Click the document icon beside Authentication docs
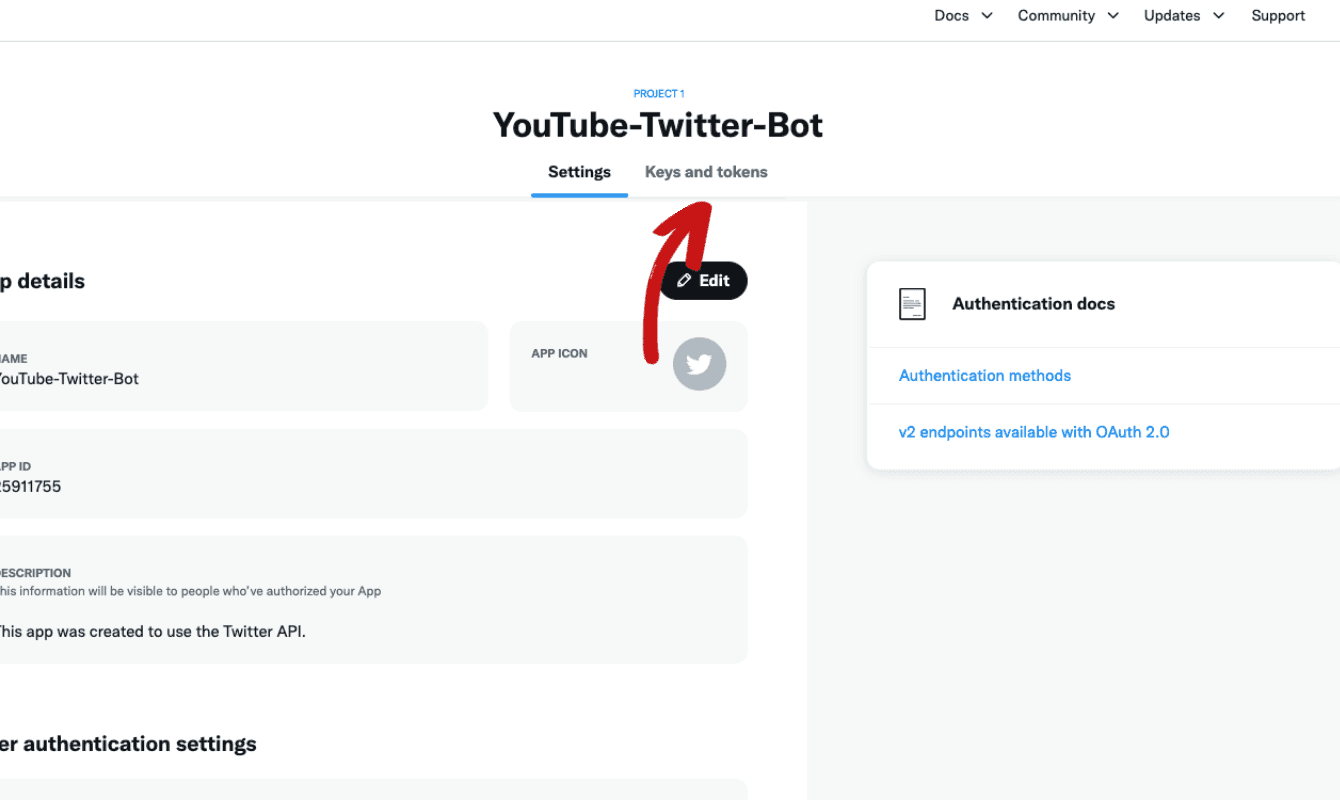1340x800 pixels. (912, 304)
